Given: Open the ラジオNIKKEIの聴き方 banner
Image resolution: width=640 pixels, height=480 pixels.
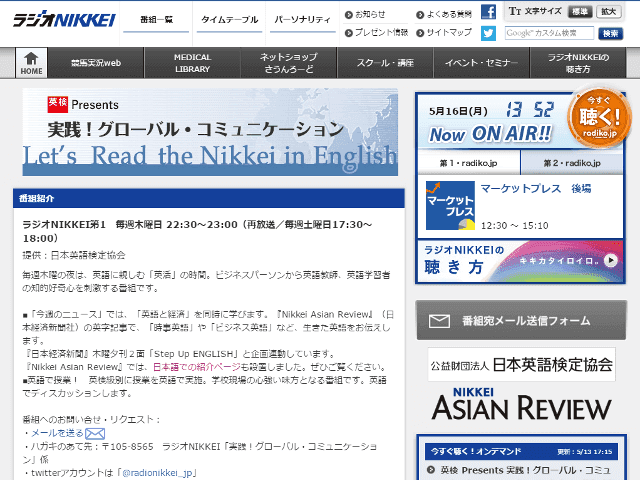Looking at the screenshot, I should (x=520, y=261).
